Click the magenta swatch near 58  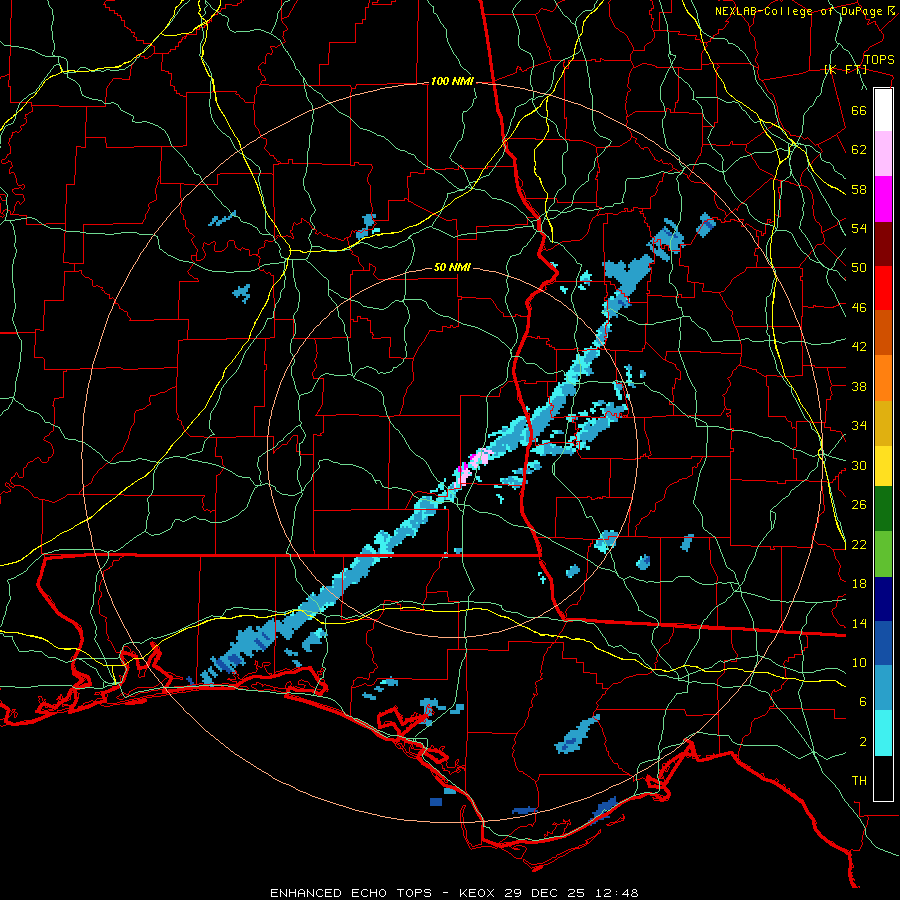tap(883, 199)
